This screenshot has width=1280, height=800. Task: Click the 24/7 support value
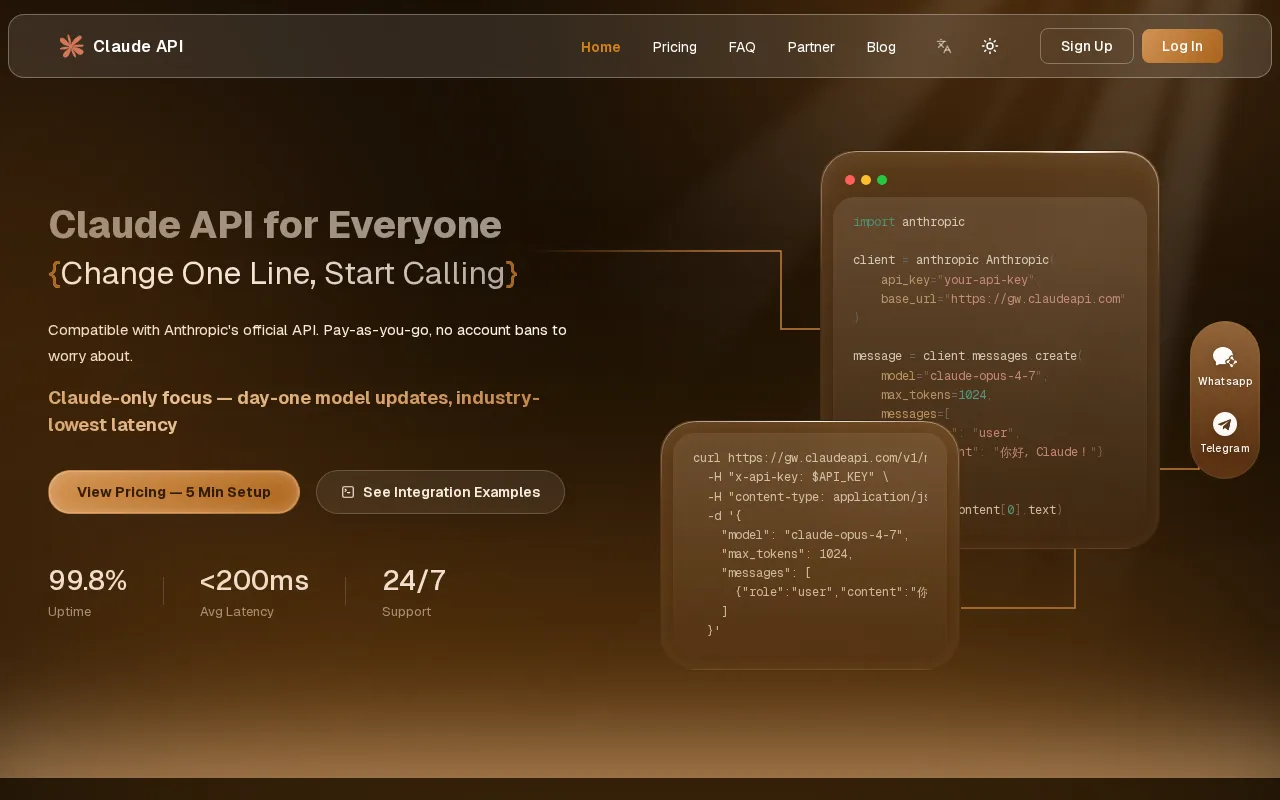coord(414,580)
